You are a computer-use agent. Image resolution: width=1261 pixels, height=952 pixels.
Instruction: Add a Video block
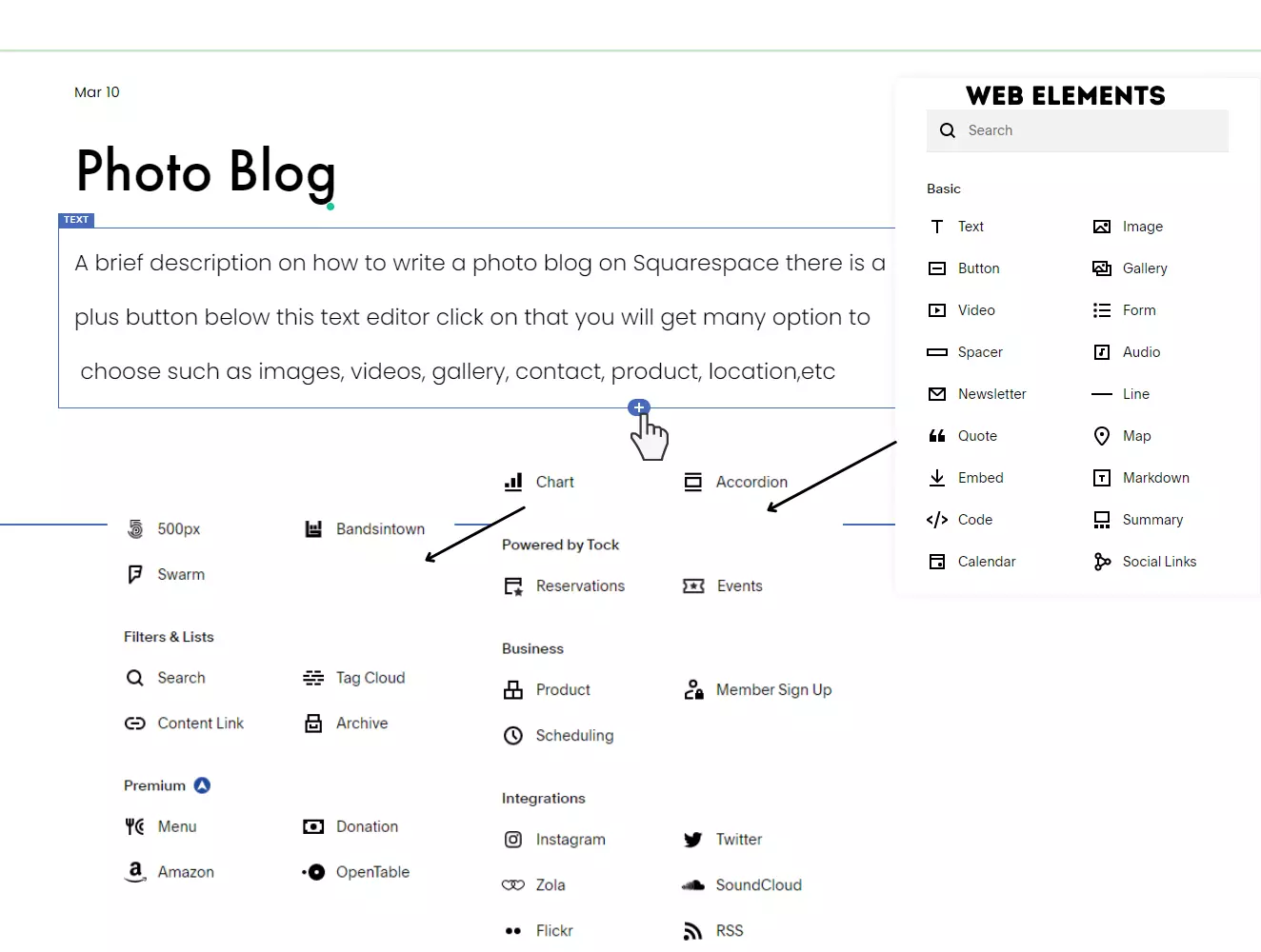[962, 310]
